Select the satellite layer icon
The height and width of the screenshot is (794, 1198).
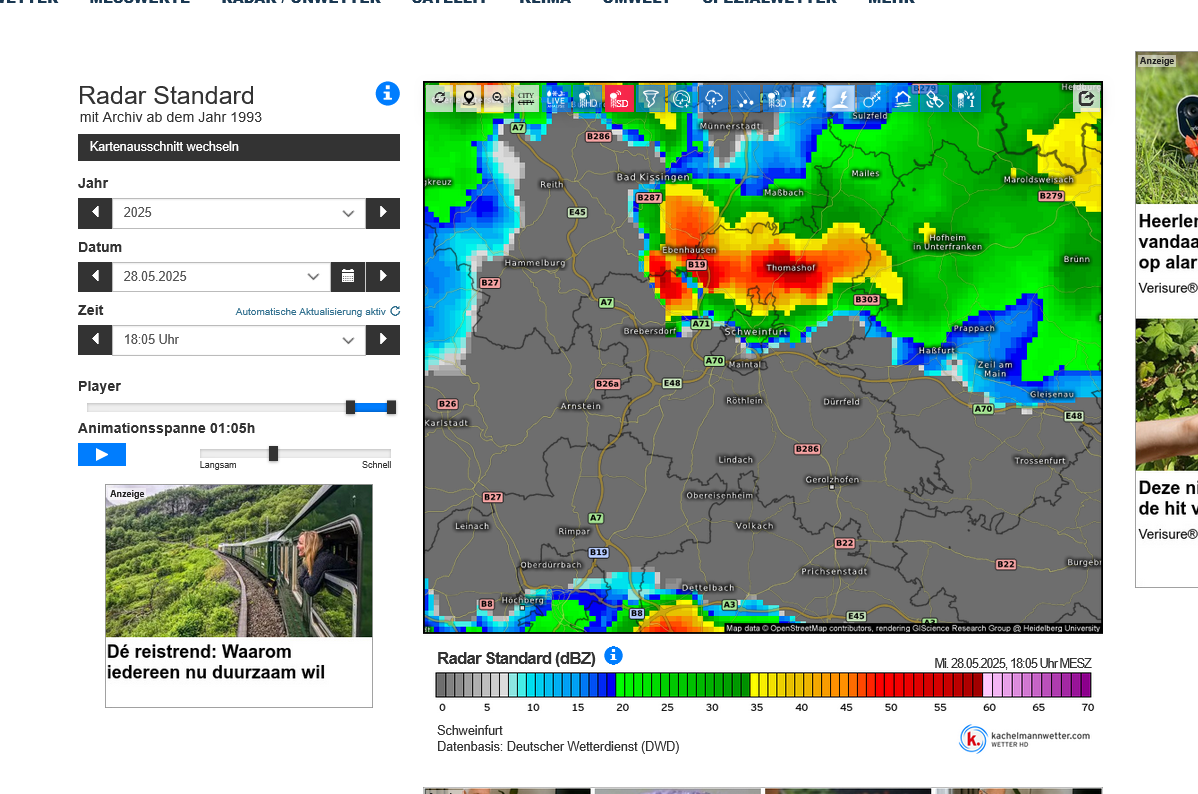[x=934, y=98]
